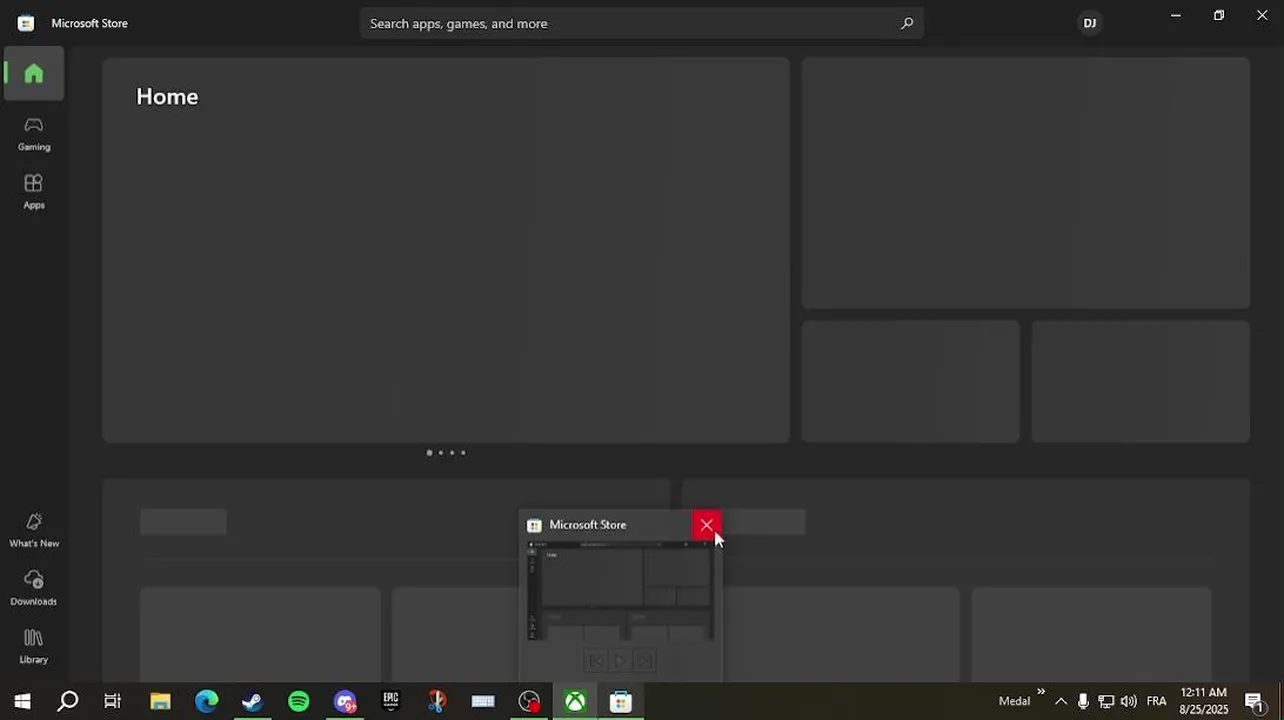Viewport: 1284px width, 720px height.
Task: Open the Library page
Action: pos(33,646)
